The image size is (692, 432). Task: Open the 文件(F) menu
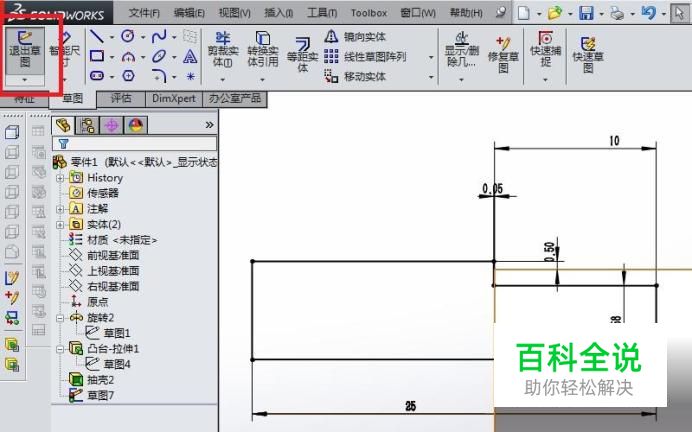144,13
